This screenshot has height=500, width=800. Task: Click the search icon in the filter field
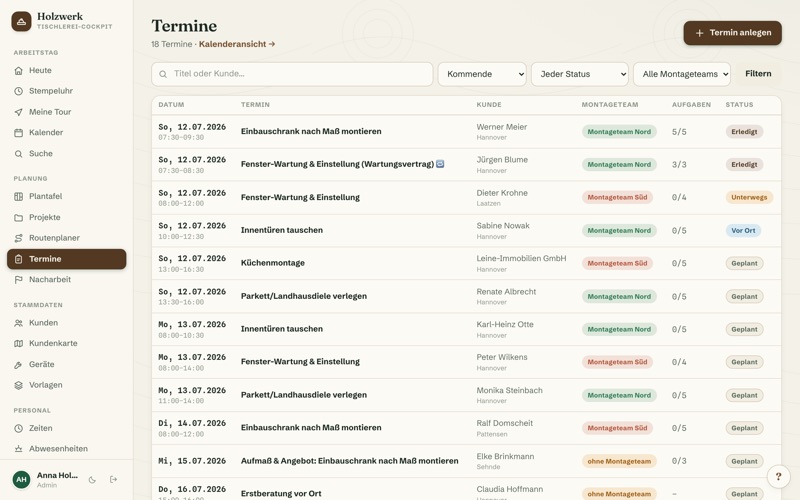click(x=163, y=74)
